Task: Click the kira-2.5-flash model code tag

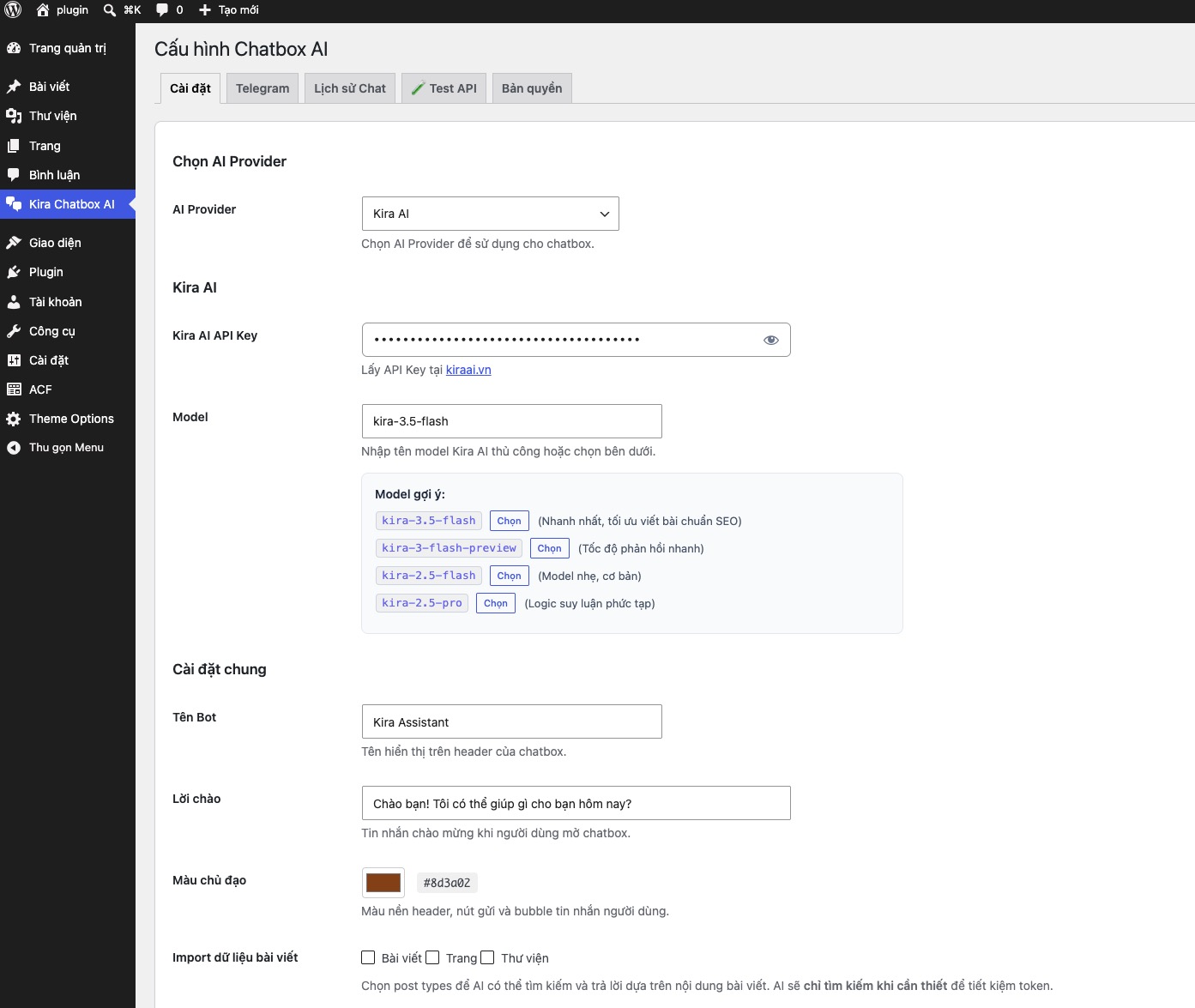Action: [x=429, y=576]
